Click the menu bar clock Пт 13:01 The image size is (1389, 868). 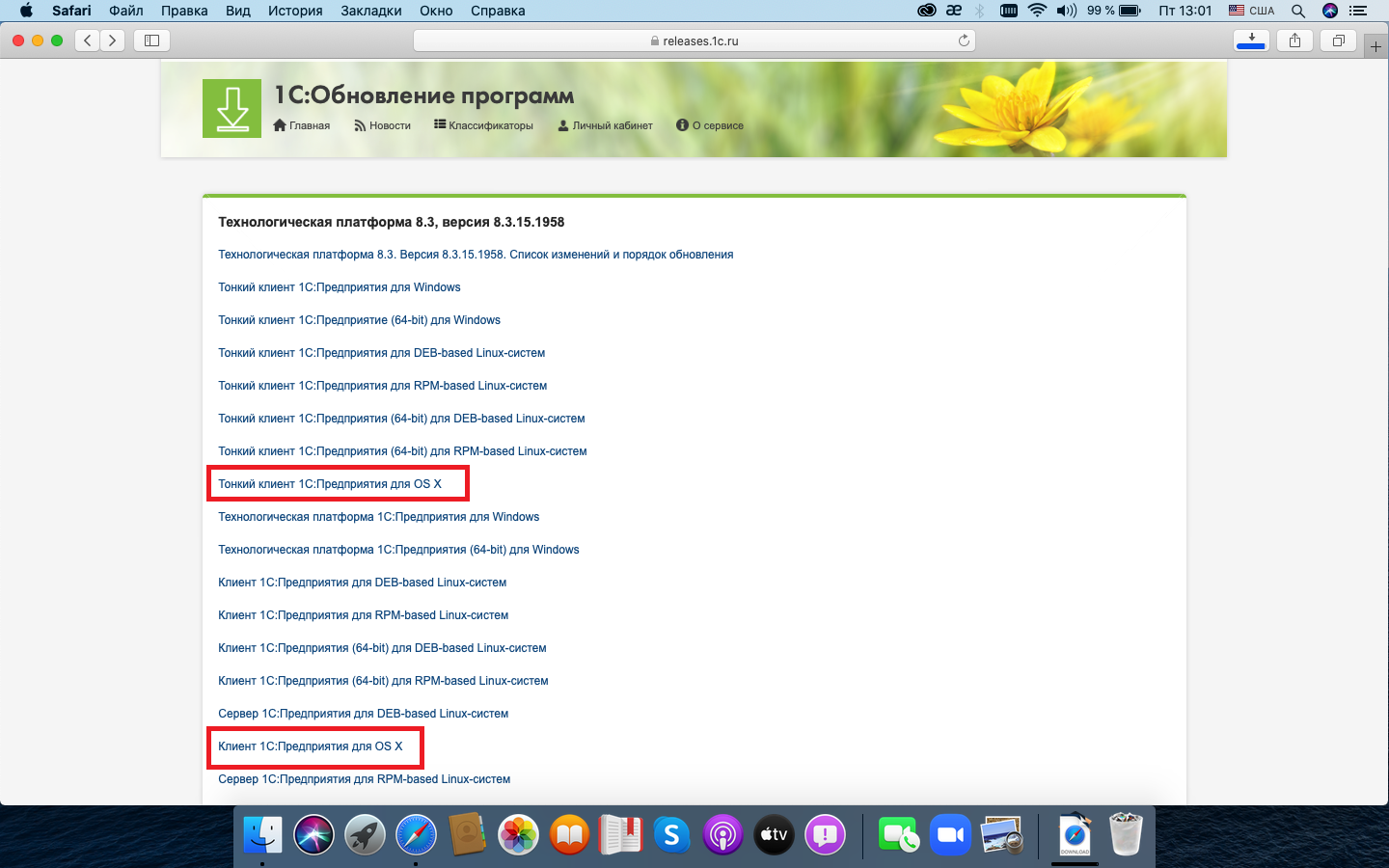pyautogui.click(x=1185, y=11)
